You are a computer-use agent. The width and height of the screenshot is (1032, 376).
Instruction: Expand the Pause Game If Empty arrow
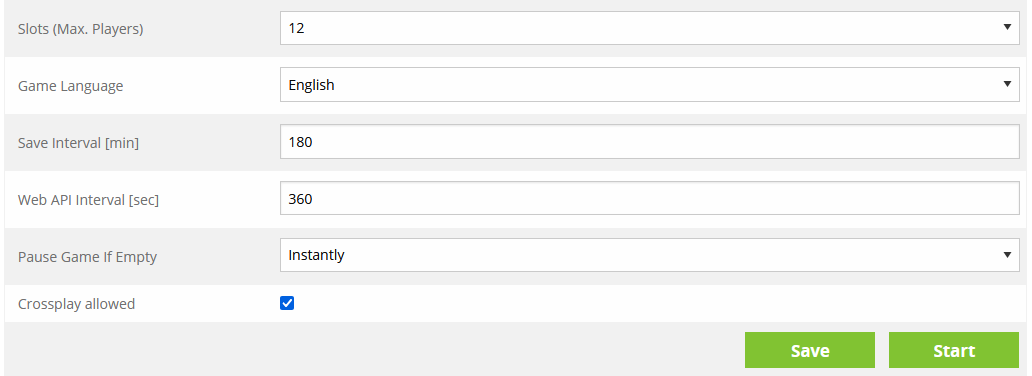(1006, 255)
